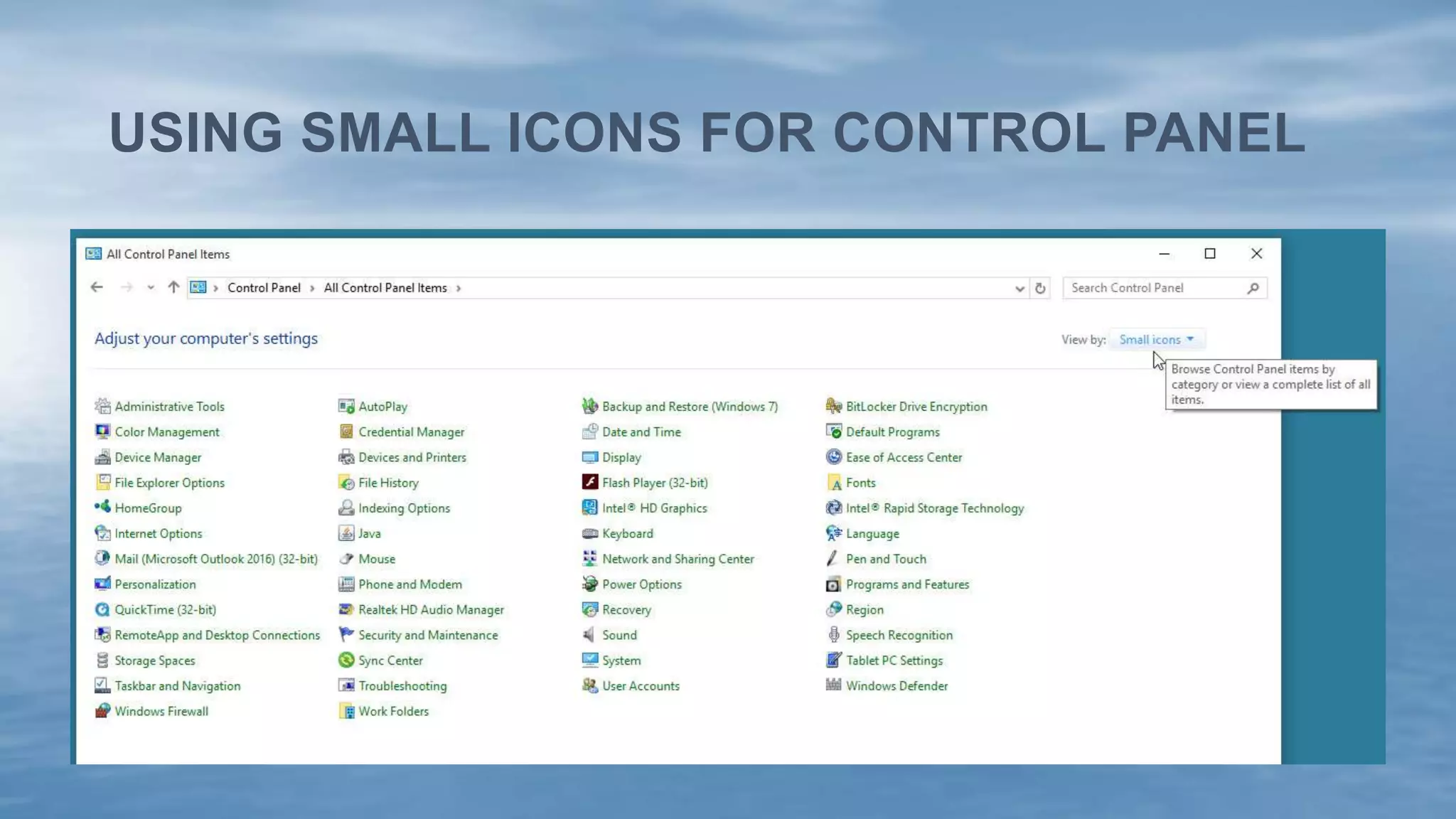1456x819 pixels.
Task: Click the Intel HD Graphics icon
Action: coord(590,508)
